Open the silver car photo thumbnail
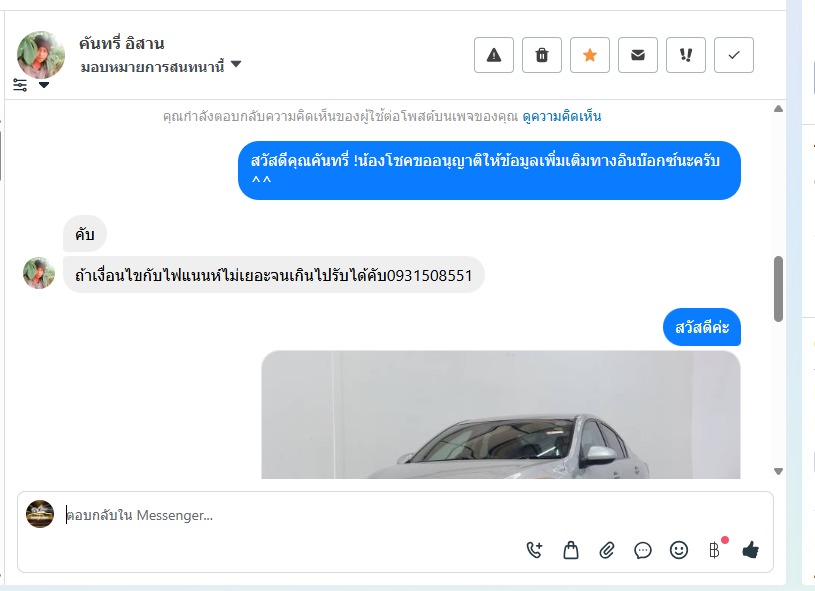The image size is (815, 591). (x=501, y=415)
